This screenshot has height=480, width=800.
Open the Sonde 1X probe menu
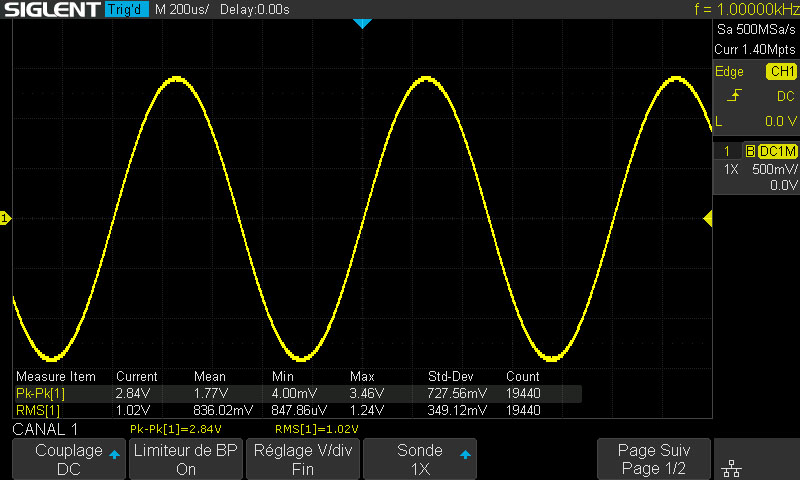[x=419, y=459]
